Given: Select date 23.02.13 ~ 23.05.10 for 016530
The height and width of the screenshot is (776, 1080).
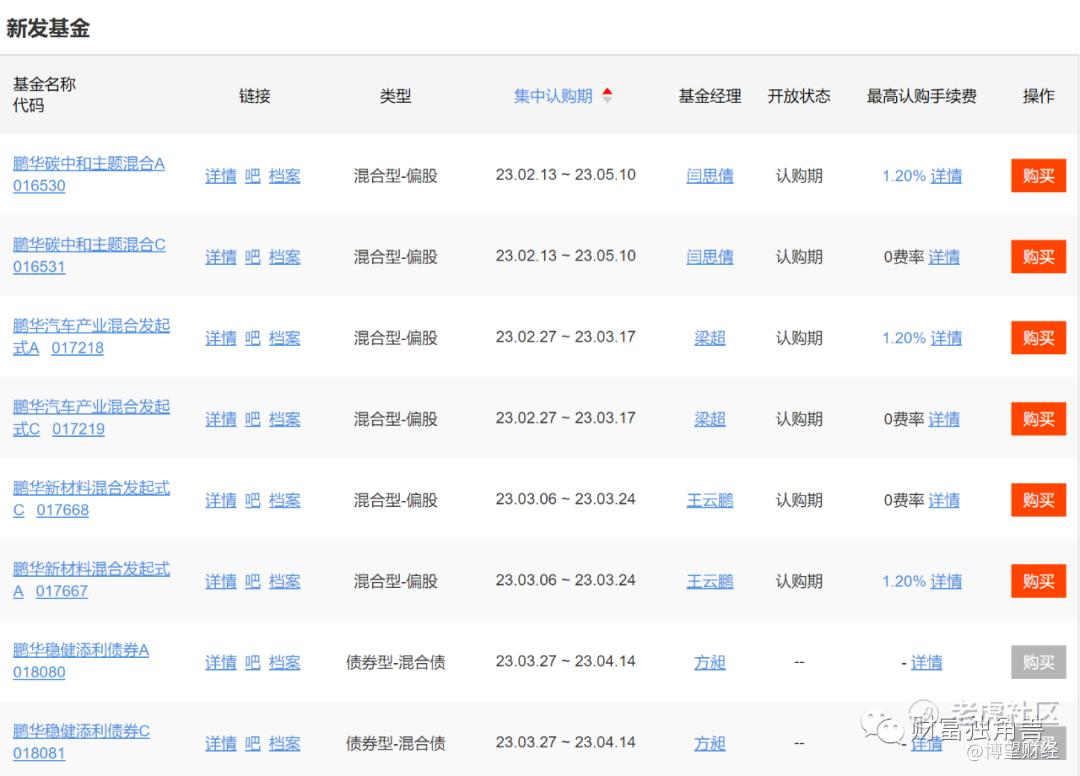Looking at the screenshot, I should [565, 175].
